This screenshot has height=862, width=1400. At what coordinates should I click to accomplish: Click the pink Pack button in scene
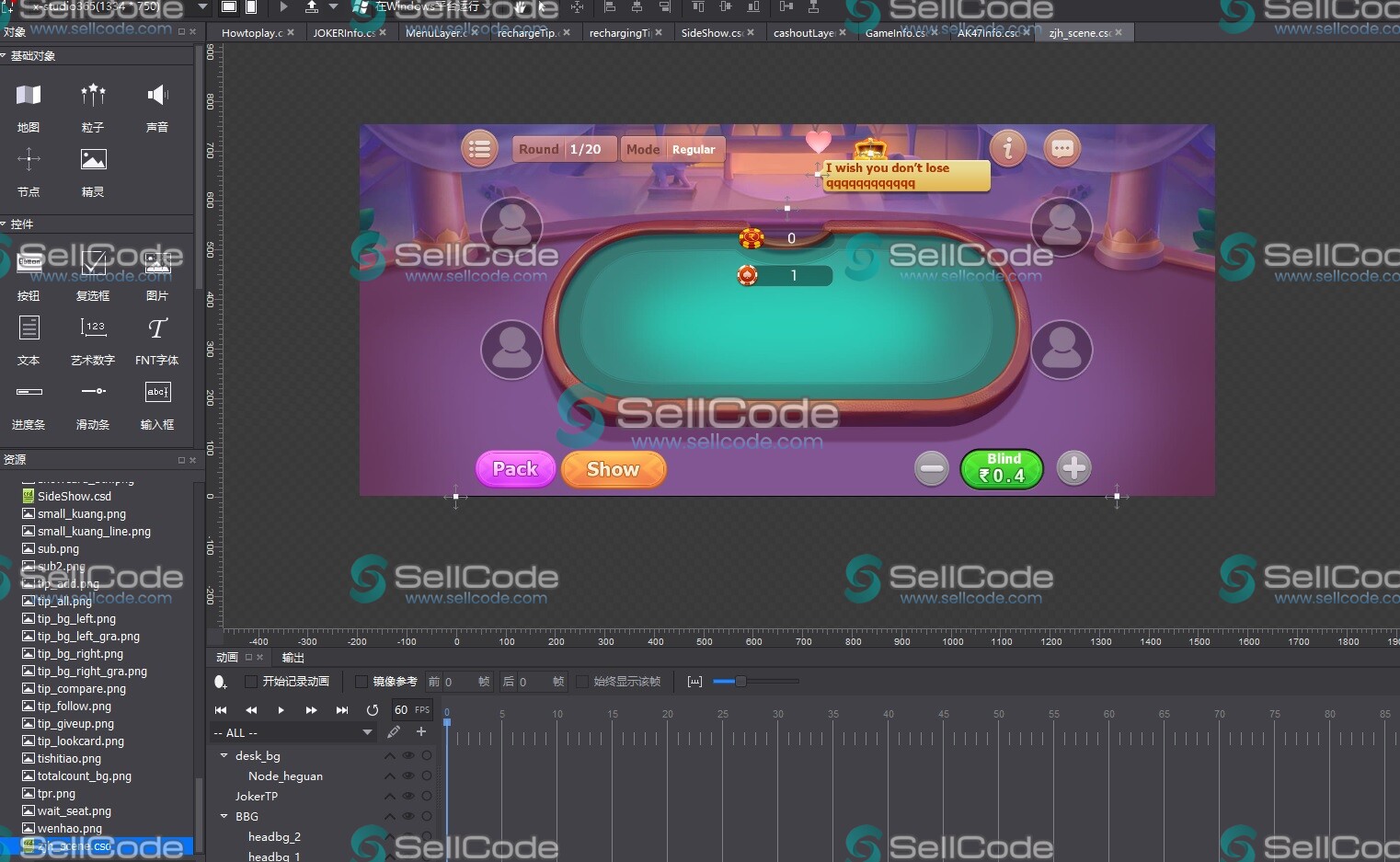pos(515,469)
